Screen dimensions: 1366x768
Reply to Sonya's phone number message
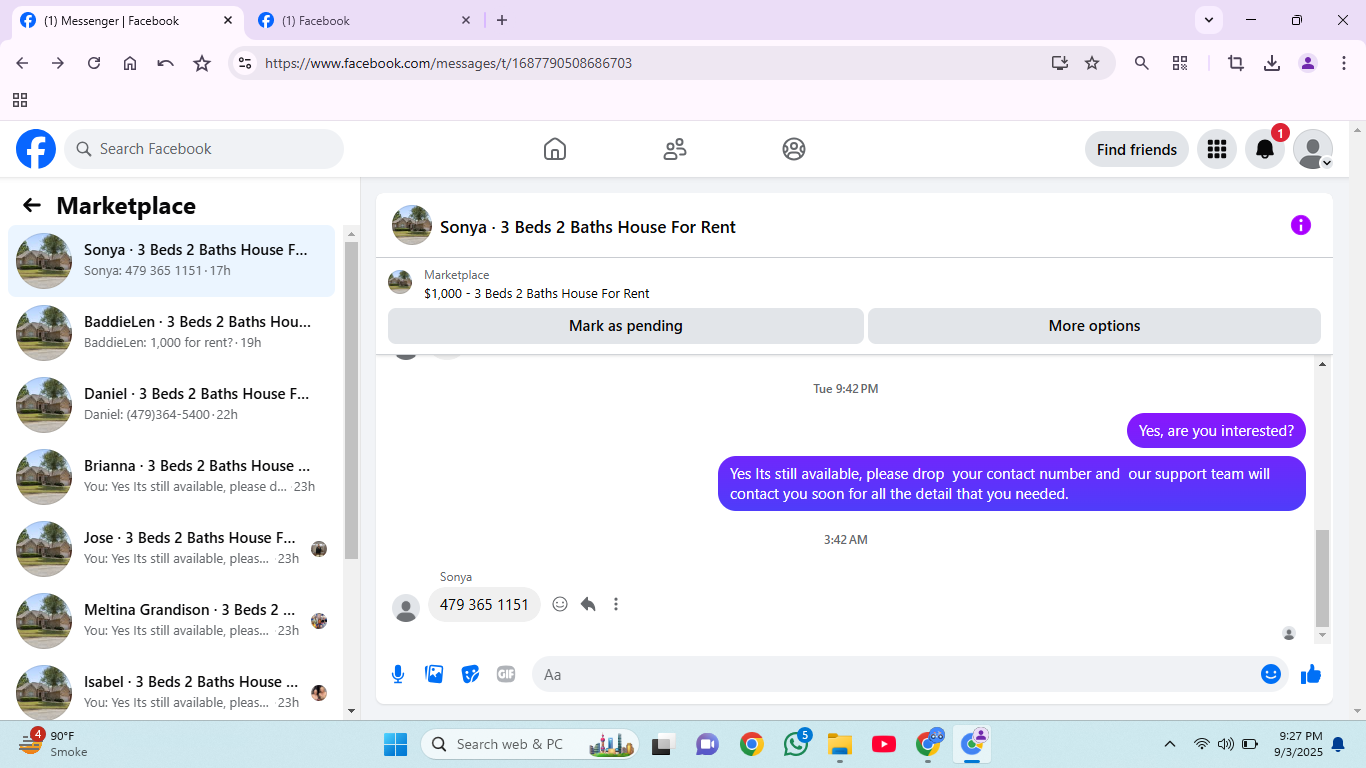[x=588, y=604]
